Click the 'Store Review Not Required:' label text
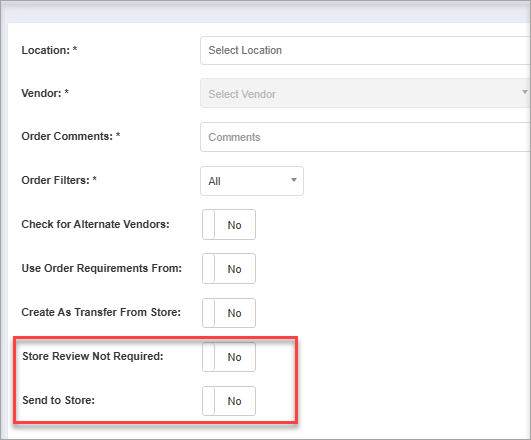531x440 pixels. coord(93,356)
